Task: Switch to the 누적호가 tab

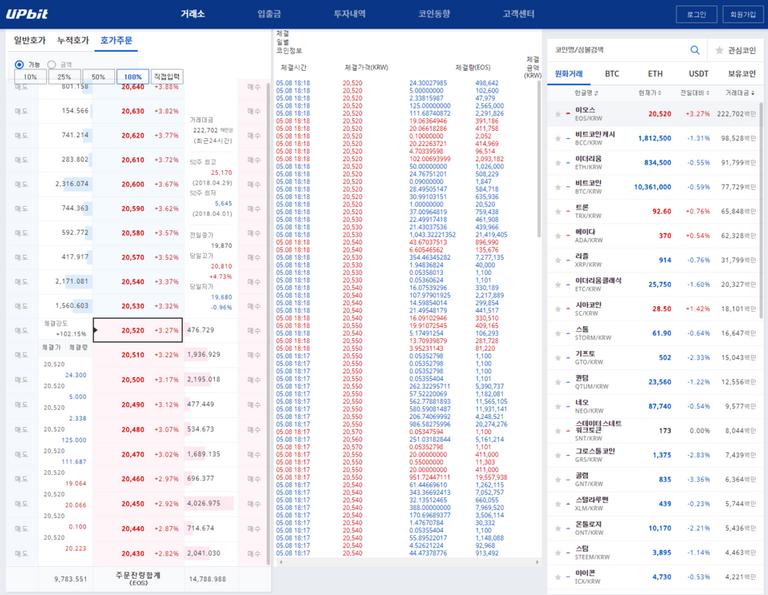Action: click(72, 40)
